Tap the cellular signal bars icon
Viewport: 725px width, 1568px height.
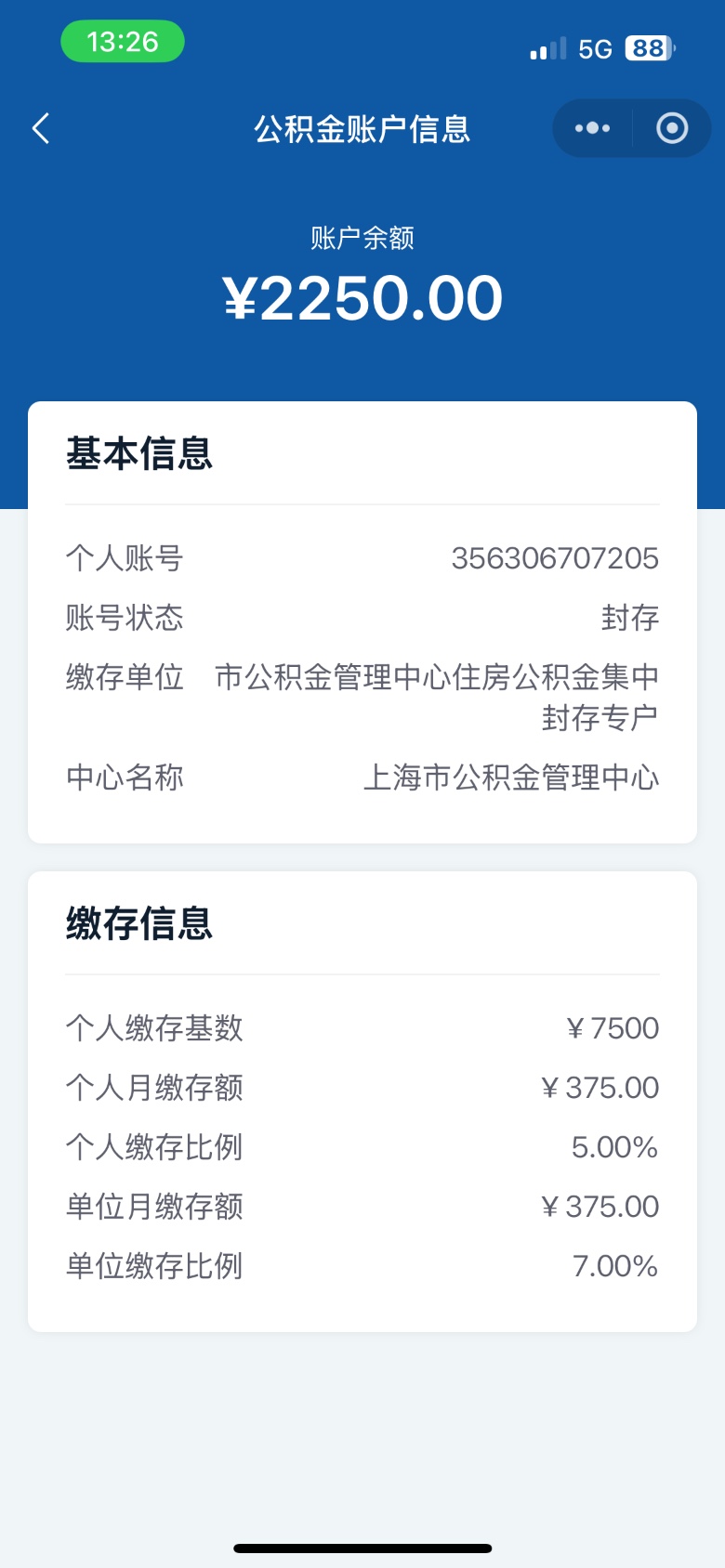[x=547, y=49]
